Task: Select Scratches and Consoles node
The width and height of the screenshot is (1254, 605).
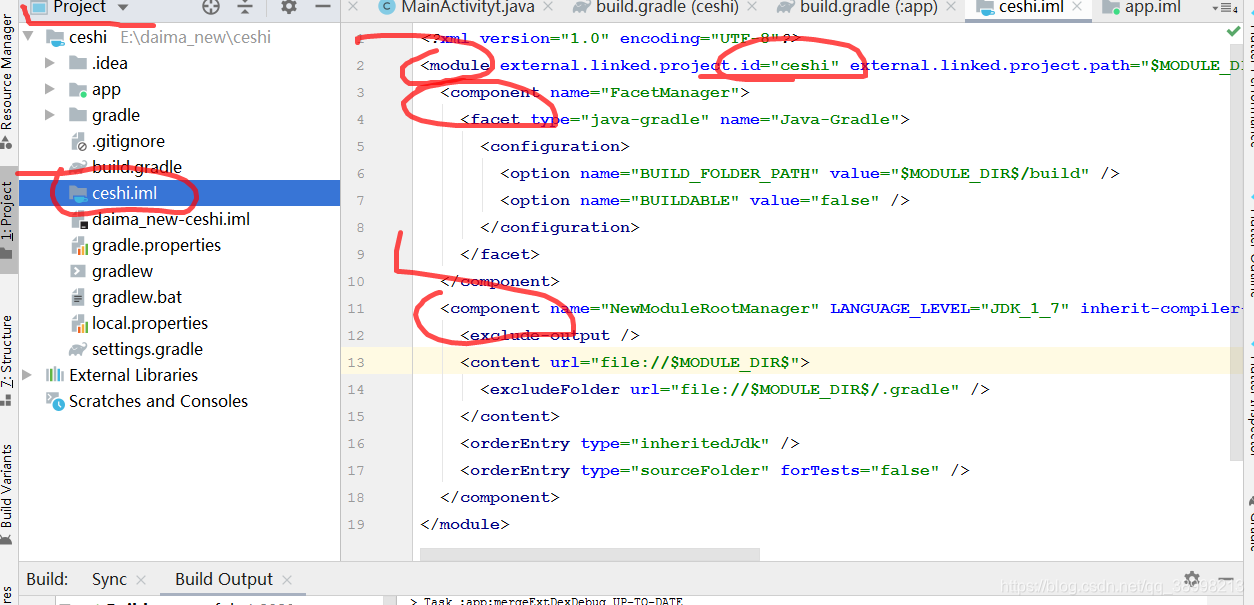Action: pyautogui.click(x=158, y=401)
